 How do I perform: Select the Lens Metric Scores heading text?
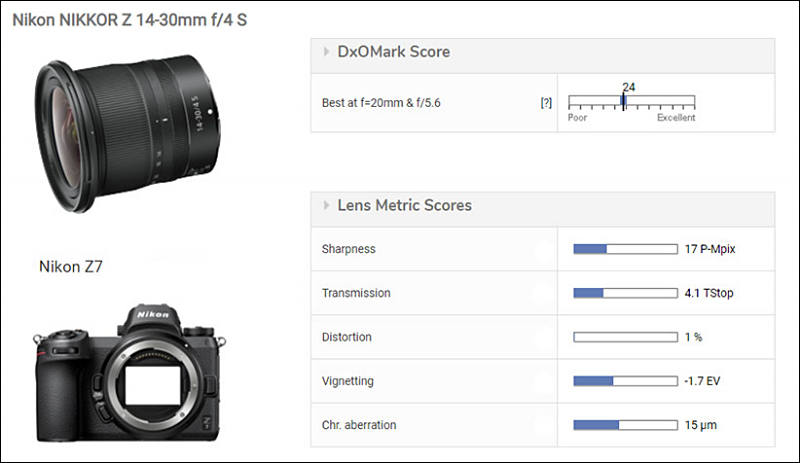(405, 205)
